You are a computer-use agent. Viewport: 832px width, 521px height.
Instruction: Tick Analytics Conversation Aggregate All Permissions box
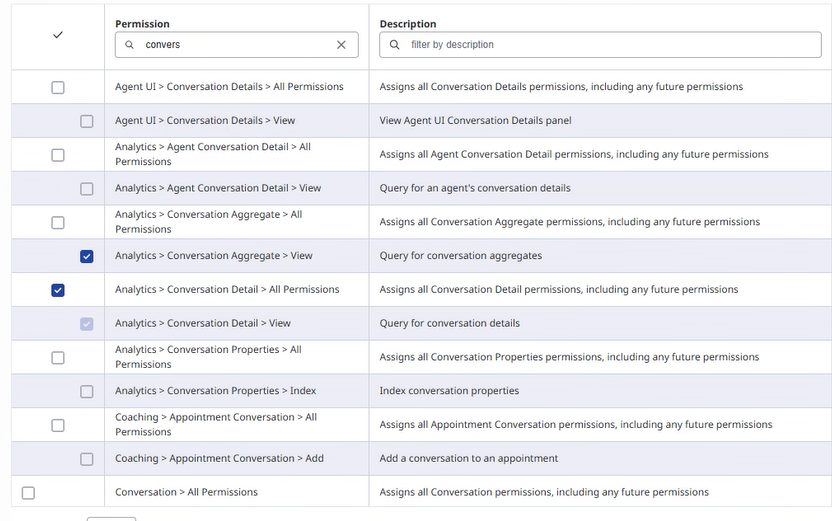point(58,222)
